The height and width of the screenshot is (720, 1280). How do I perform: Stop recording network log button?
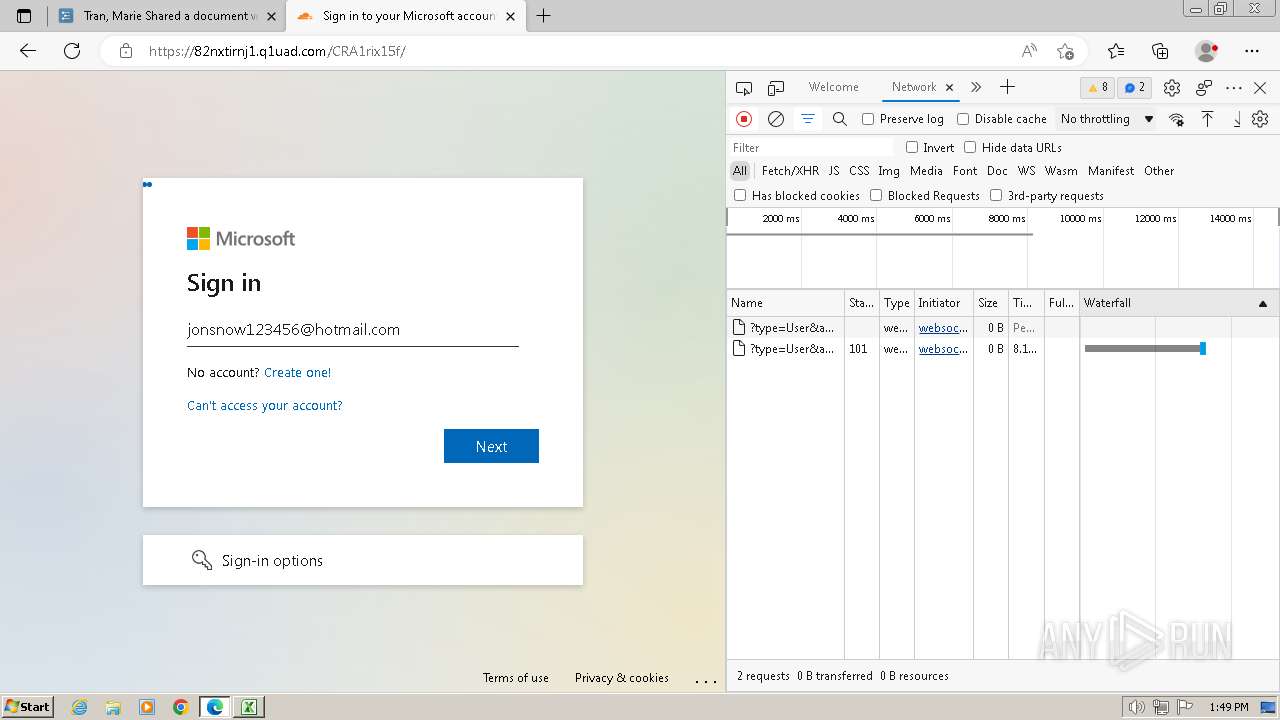pos(744,119)
